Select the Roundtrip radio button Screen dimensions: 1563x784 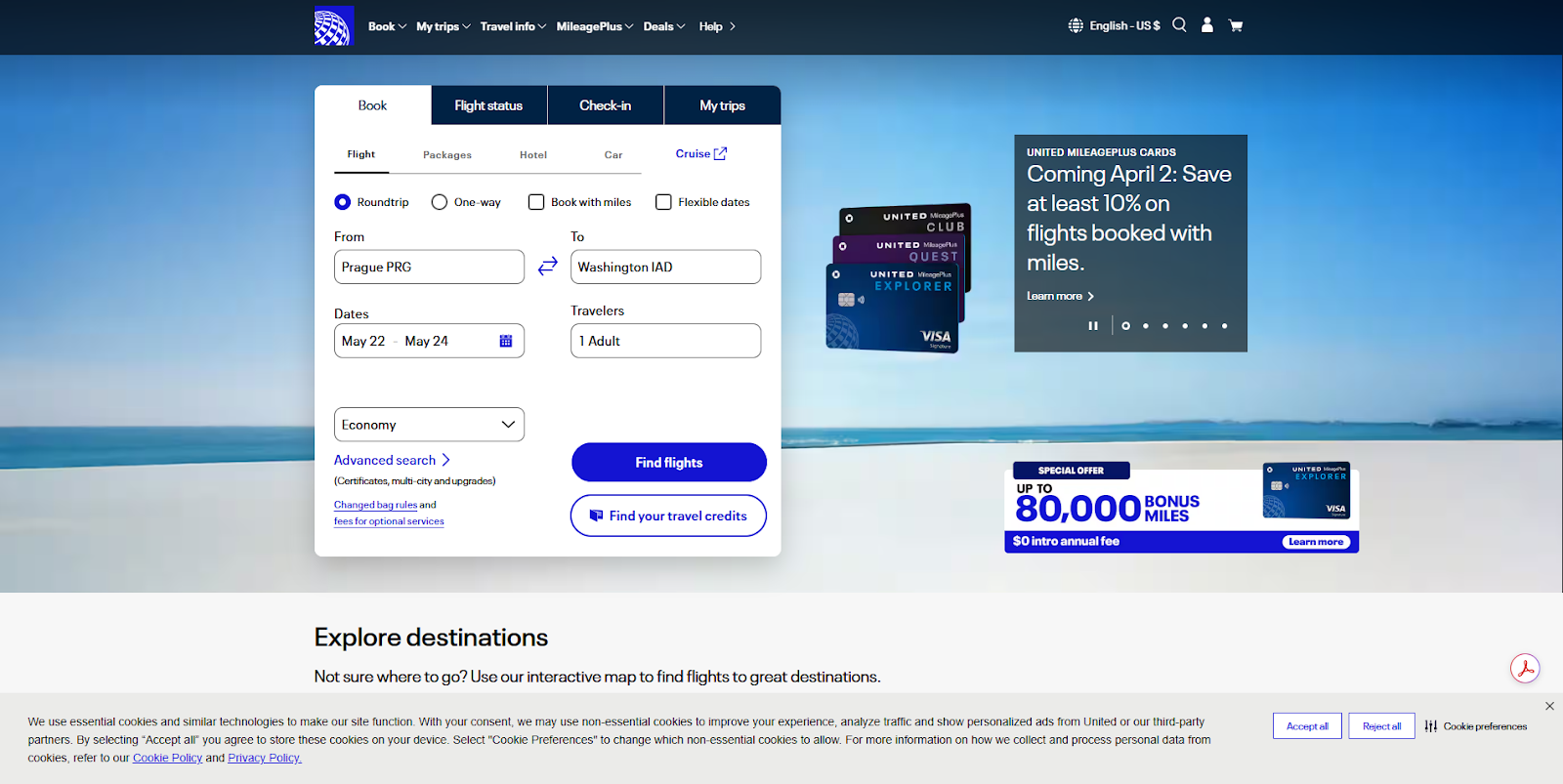[x=342, y=202]
